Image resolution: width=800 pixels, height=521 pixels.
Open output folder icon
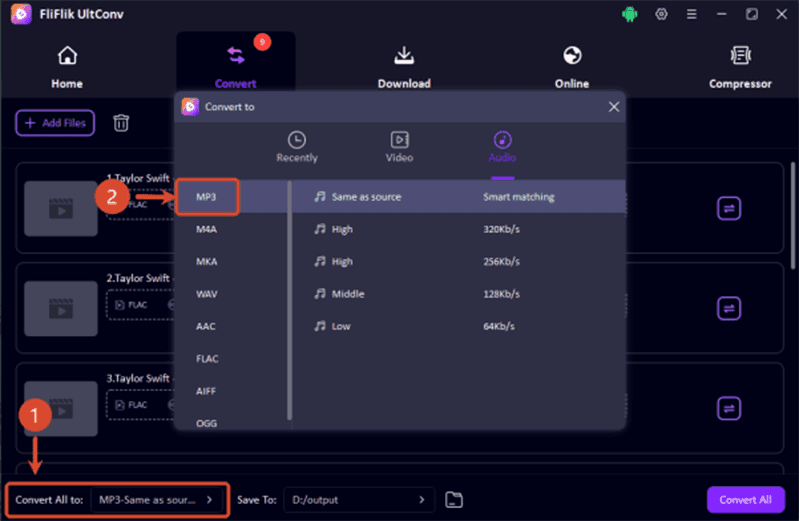(454, 500)
